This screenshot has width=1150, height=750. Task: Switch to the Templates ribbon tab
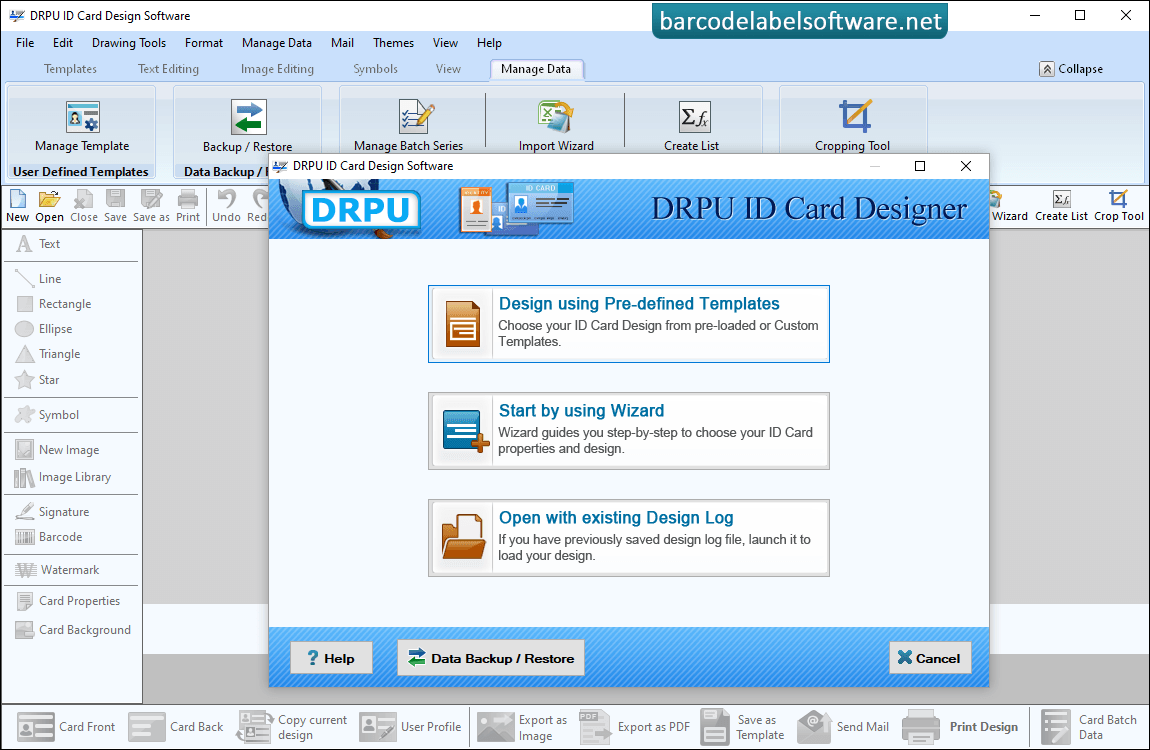click(70, 69)
